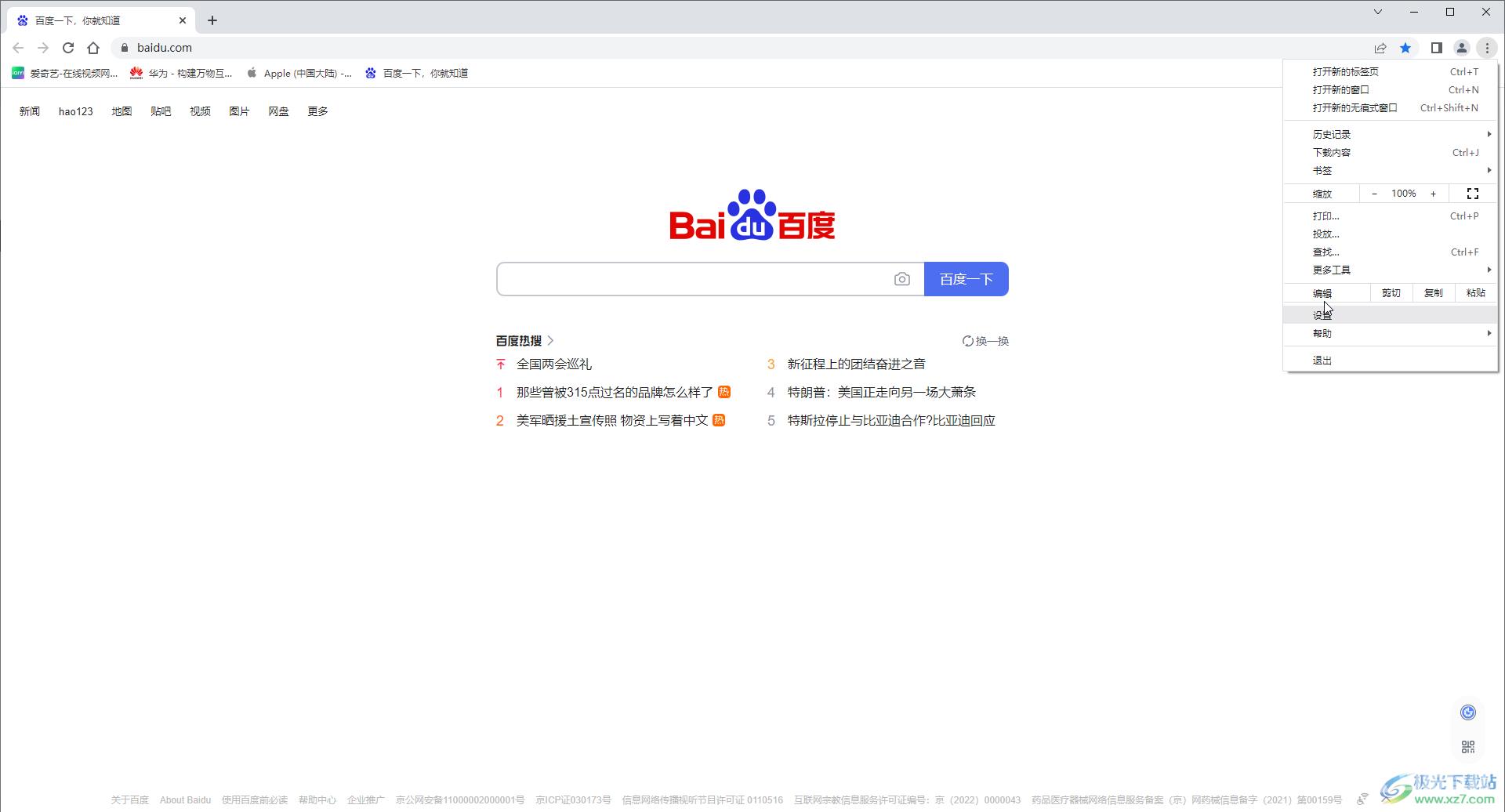Open the Baidu bookmark in bookmarks bar

(x=416, y=73)
